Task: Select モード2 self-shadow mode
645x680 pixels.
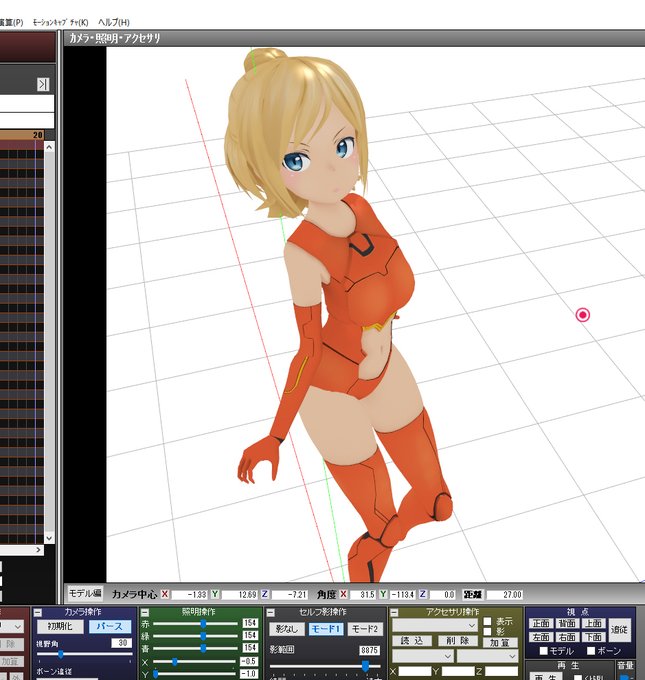Action: 364,629
